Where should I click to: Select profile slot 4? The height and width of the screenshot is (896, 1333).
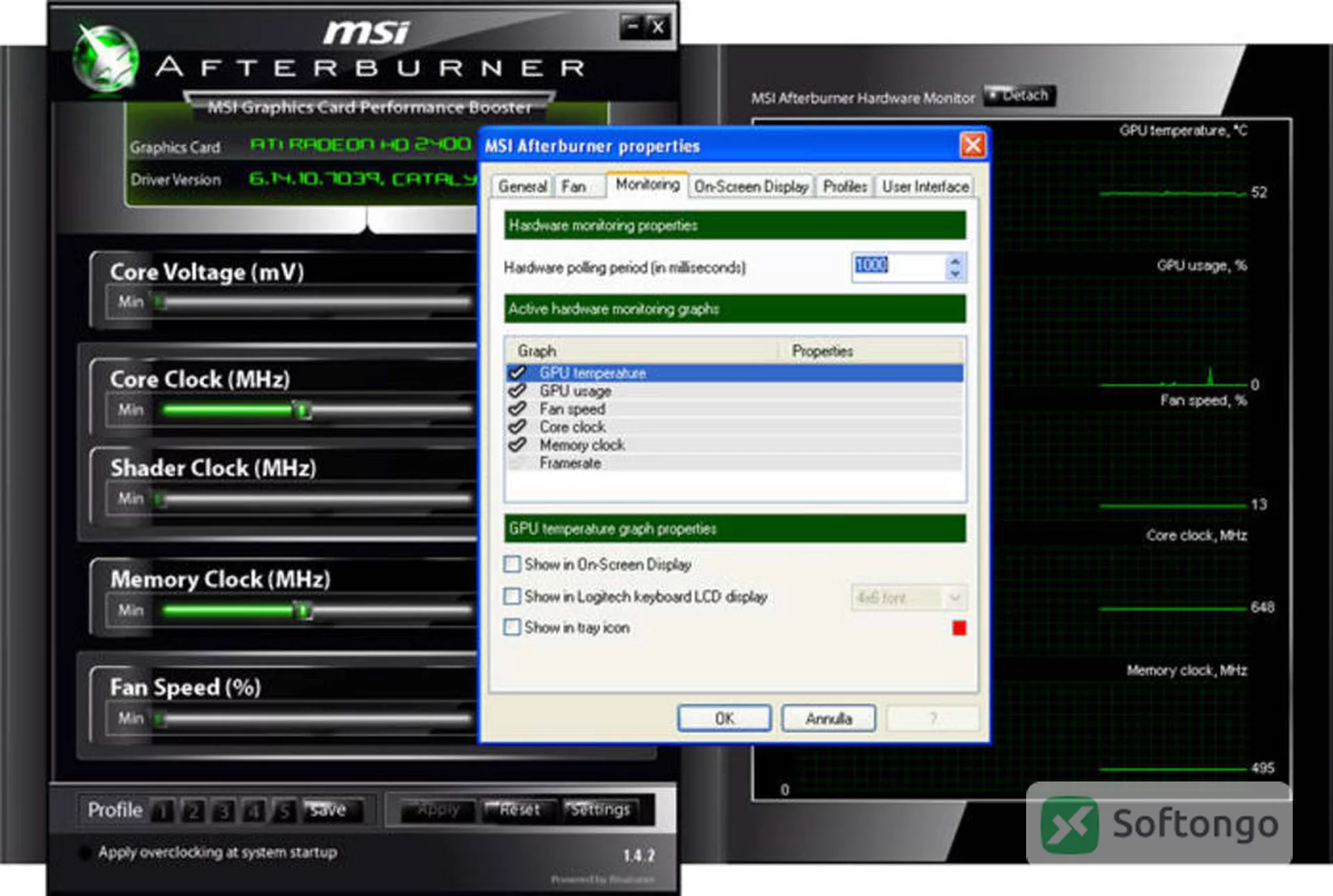coord(254,811)
